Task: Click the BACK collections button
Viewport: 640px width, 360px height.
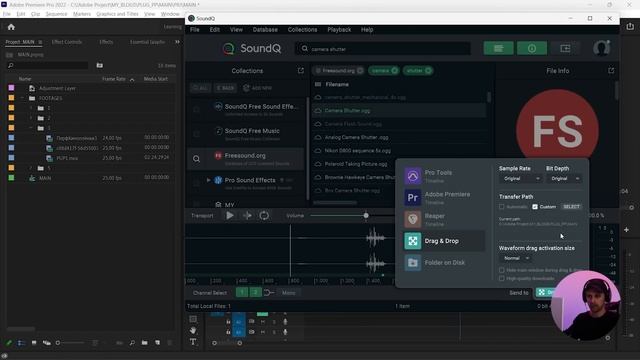Action: pos(225,88)
